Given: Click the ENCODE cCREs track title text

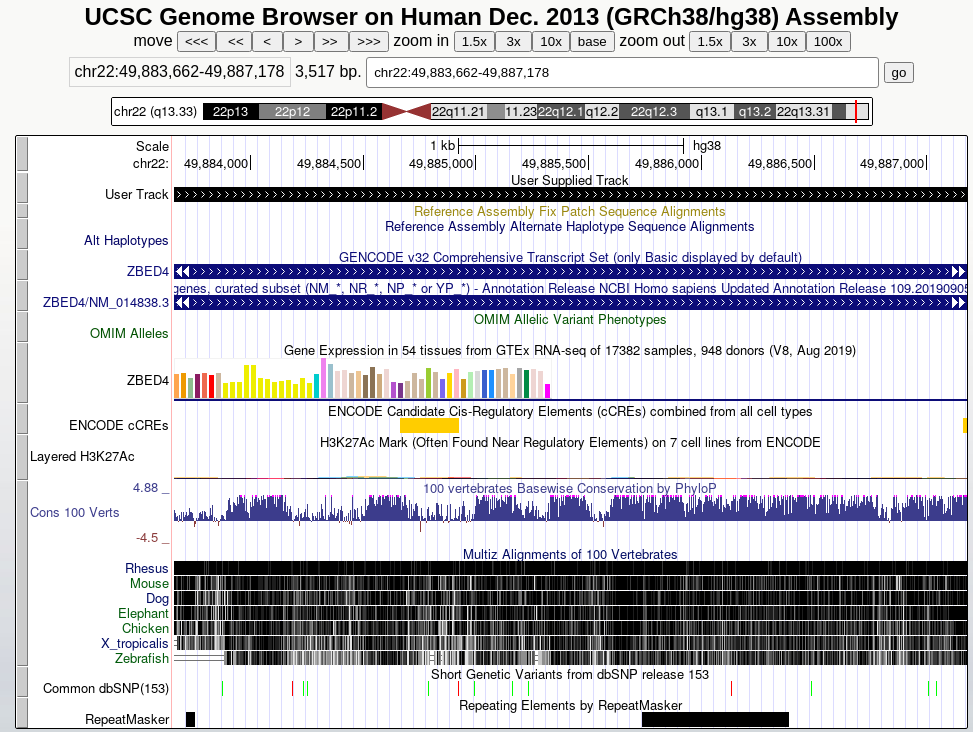Looking at the screenshot, I should [x=570, y=411].
